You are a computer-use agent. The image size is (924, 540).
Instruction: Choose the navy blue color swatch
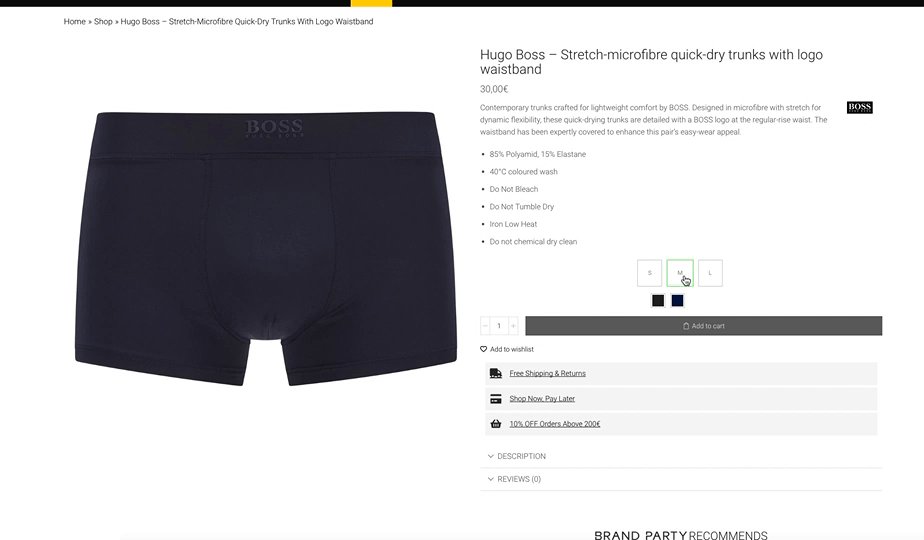(x=677, y=301)
